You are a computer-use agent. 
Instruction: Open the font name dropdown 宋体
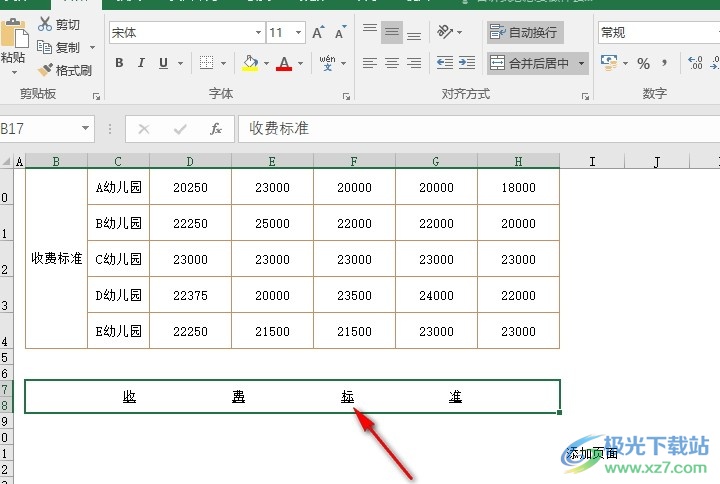pos(258,33)
